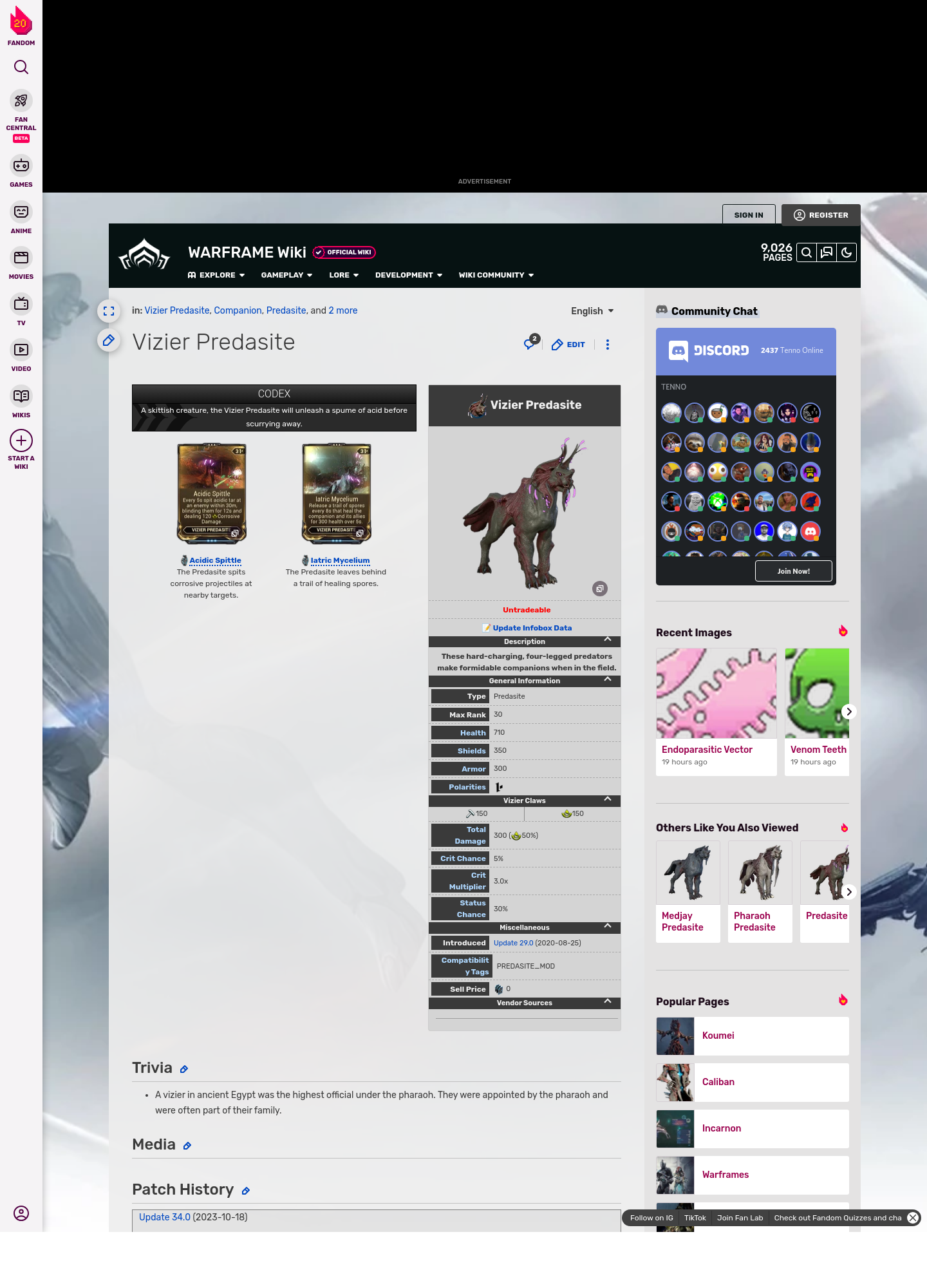927x1288 pixels.
Task: Collapse the Vendor Sources section
Action: tap(608, 1001)
